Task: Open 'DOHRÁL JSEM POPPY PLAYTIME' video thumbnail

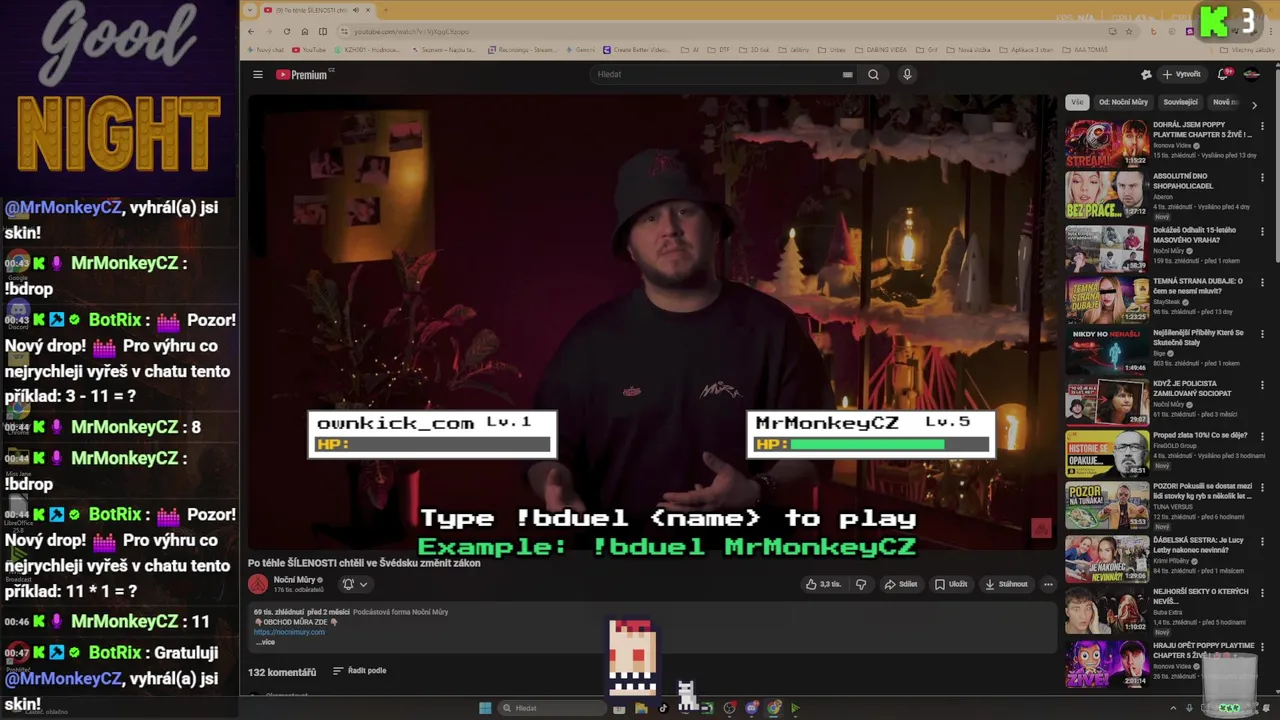Action: click(1106, 143)
